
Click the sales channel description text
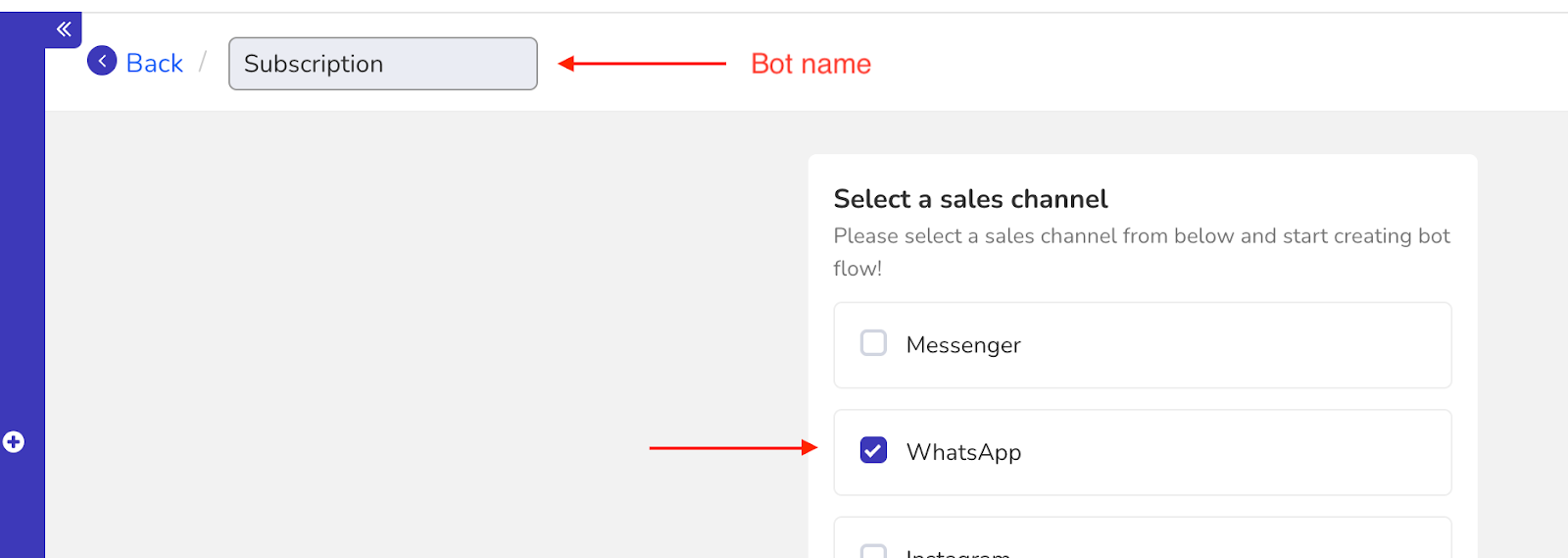(1142, 252)
